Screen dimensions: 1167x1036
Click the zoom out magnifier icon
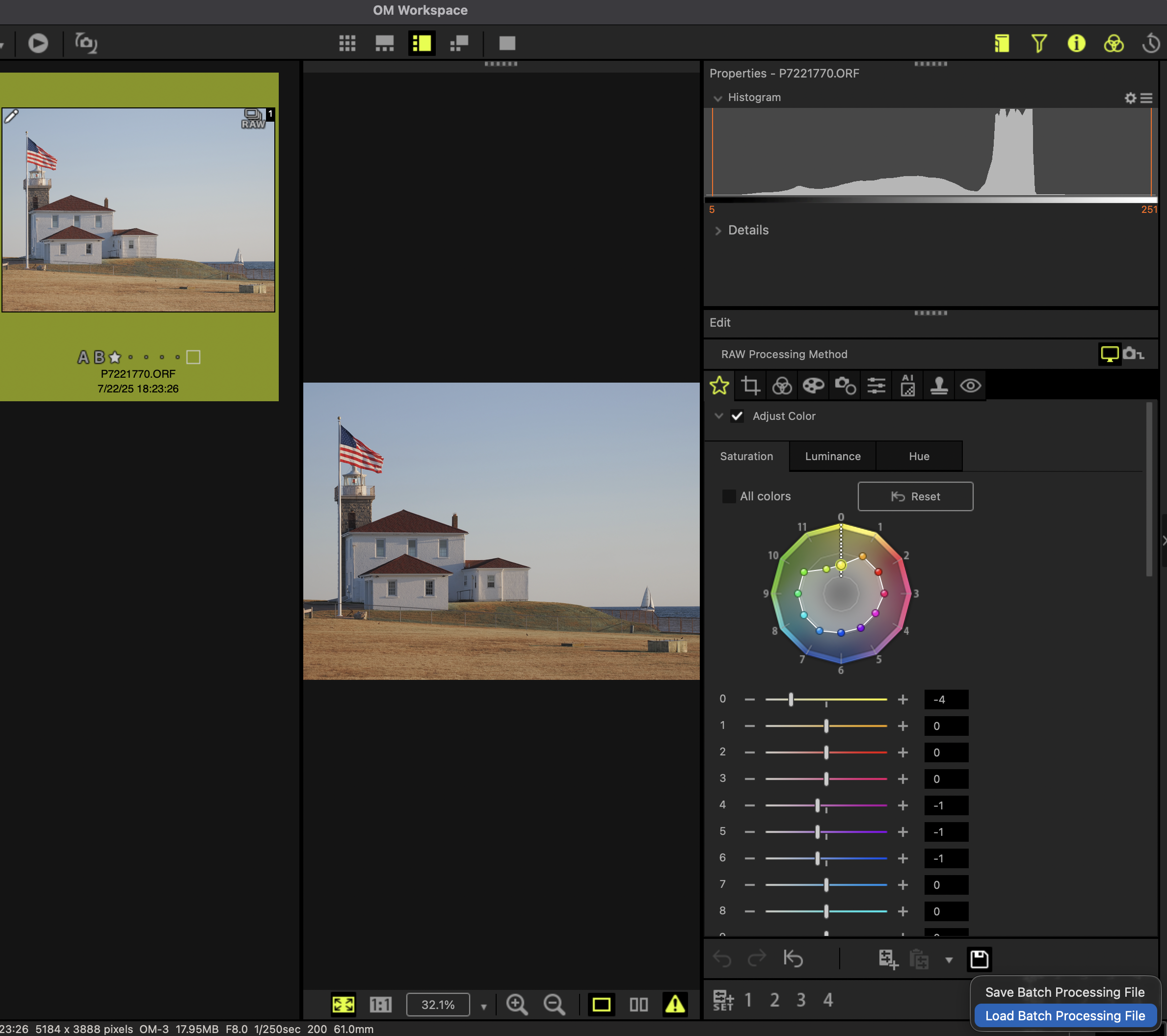click(554, 1004)
